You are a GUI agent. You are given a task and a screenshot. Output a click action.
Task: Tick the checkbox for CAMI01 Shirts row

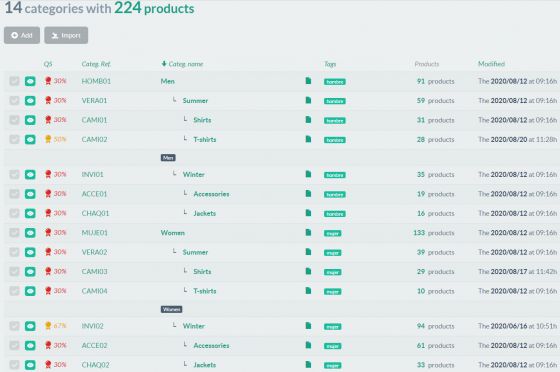click(x=14, y=120)
